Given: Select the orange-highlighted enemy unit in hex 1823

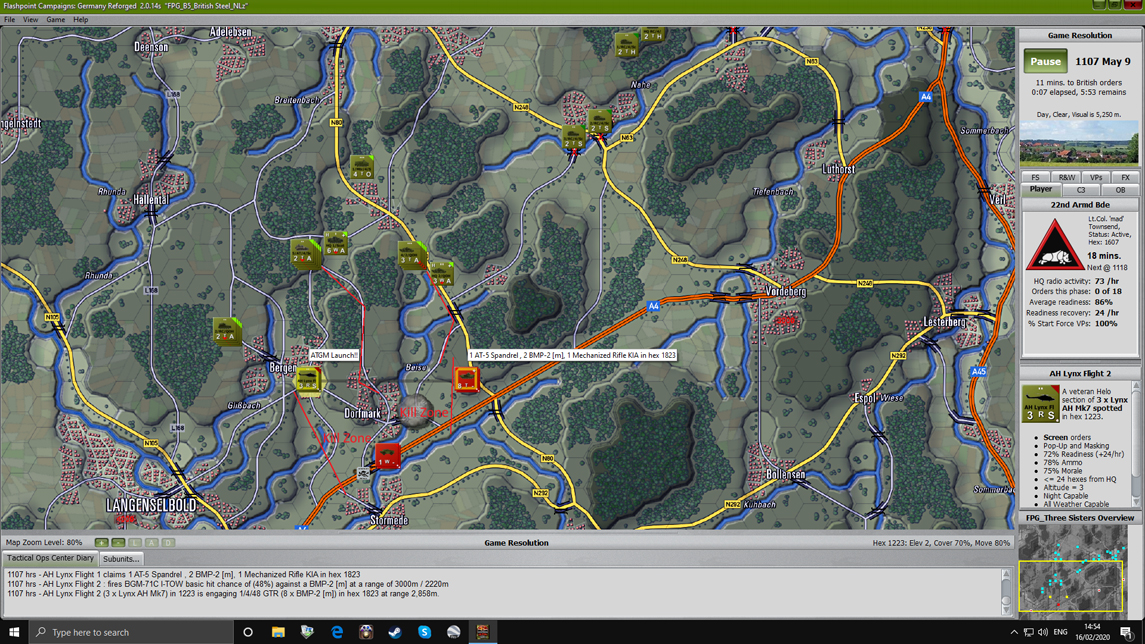Looking at the screenshot, I should [467, 380].
